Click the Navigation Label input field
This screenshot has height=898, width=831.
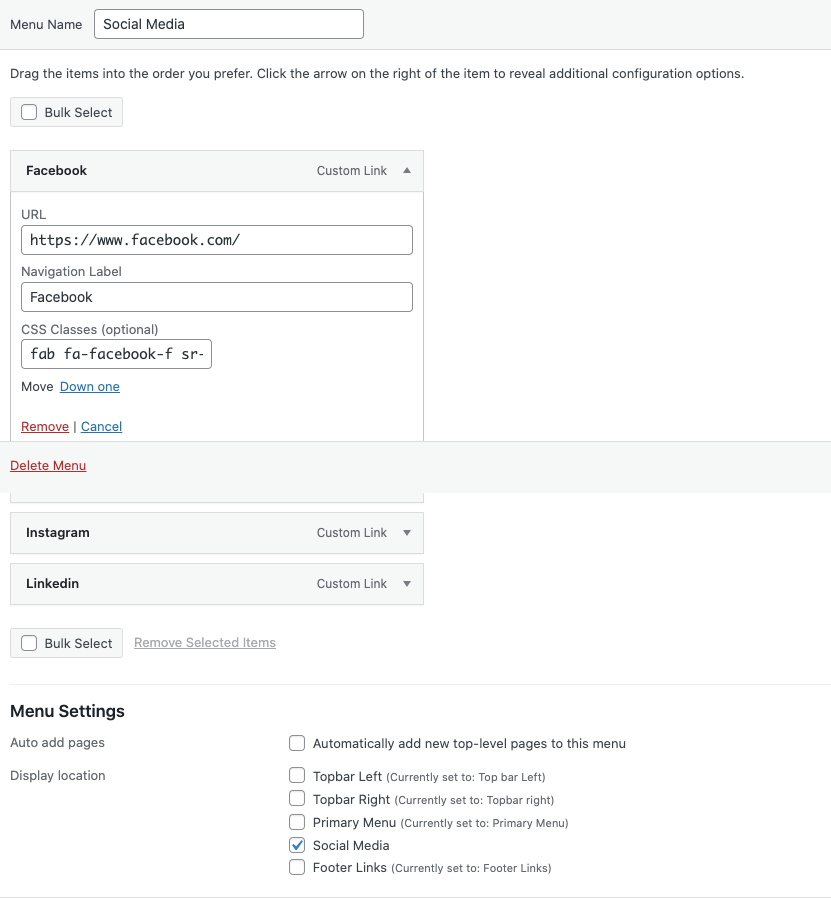(216, 297)
